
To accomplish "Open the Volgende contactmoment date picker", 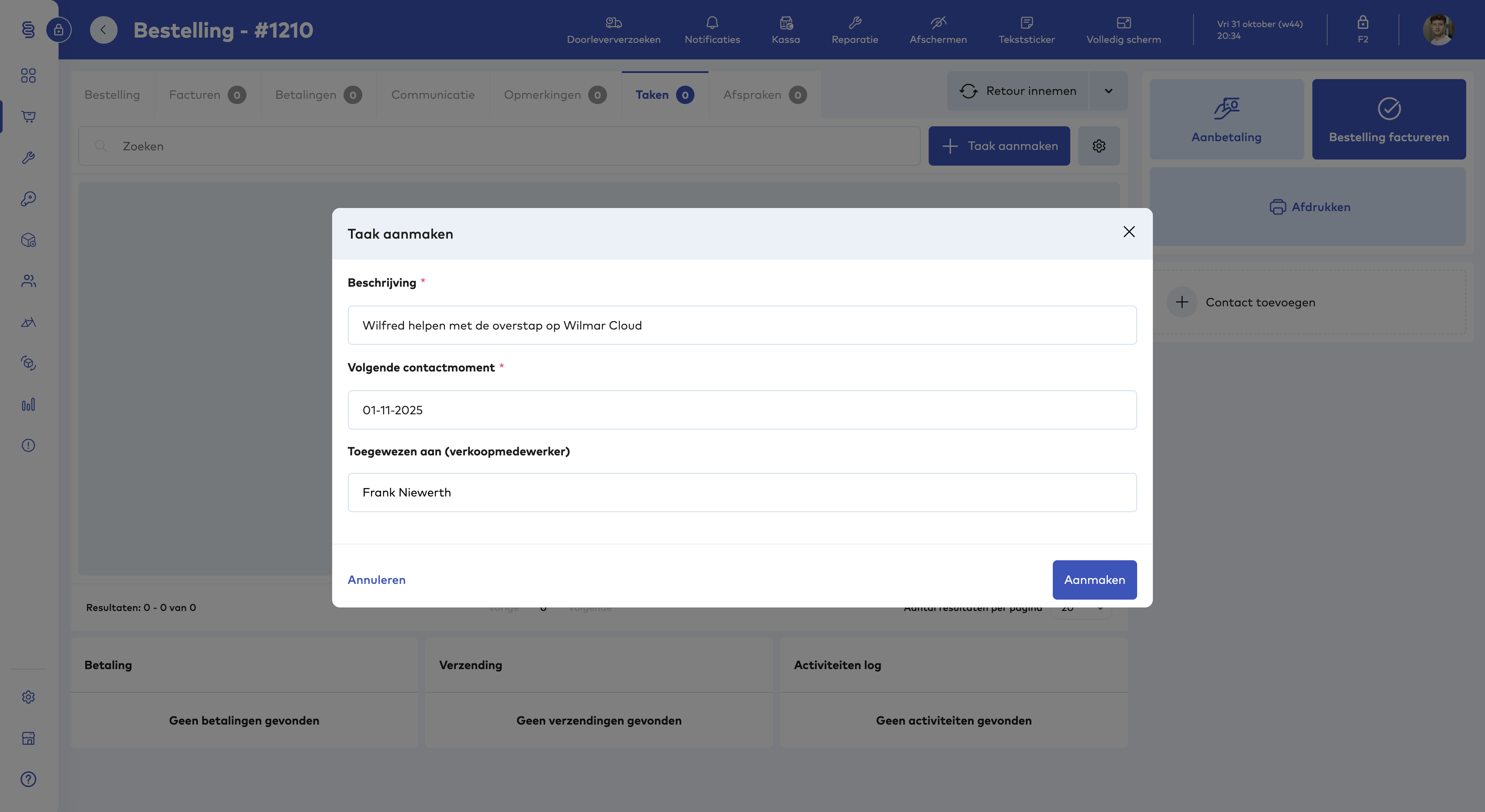I will (x=742, y=410).
